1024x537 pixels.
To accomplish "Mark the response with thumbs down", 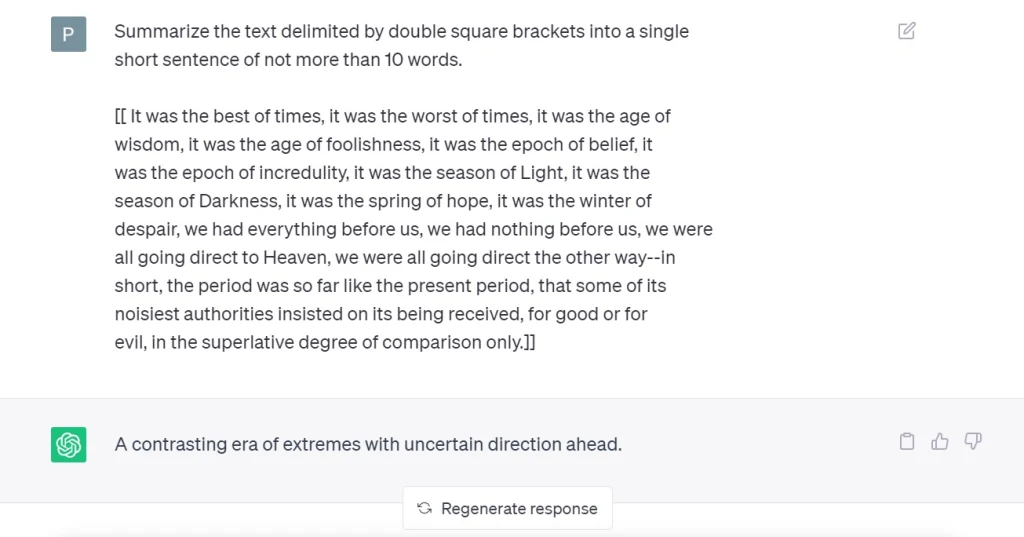I will pos(973,442).
